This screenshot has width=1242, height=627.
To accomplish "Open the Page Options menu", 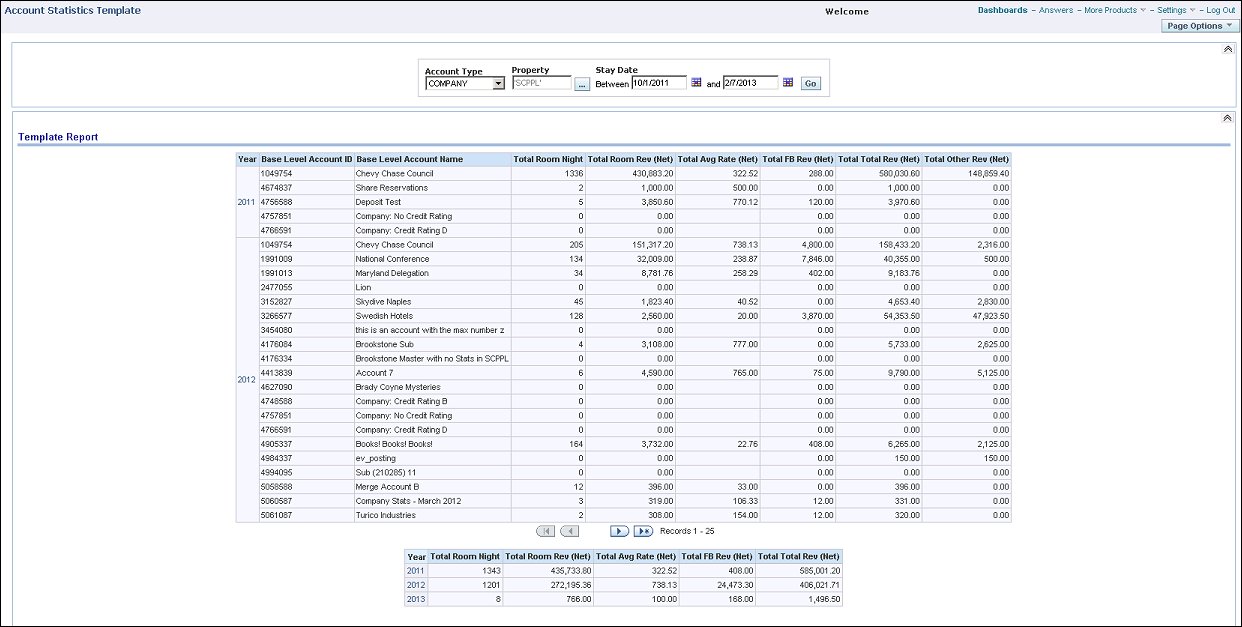I will [x=1198, y=25].
